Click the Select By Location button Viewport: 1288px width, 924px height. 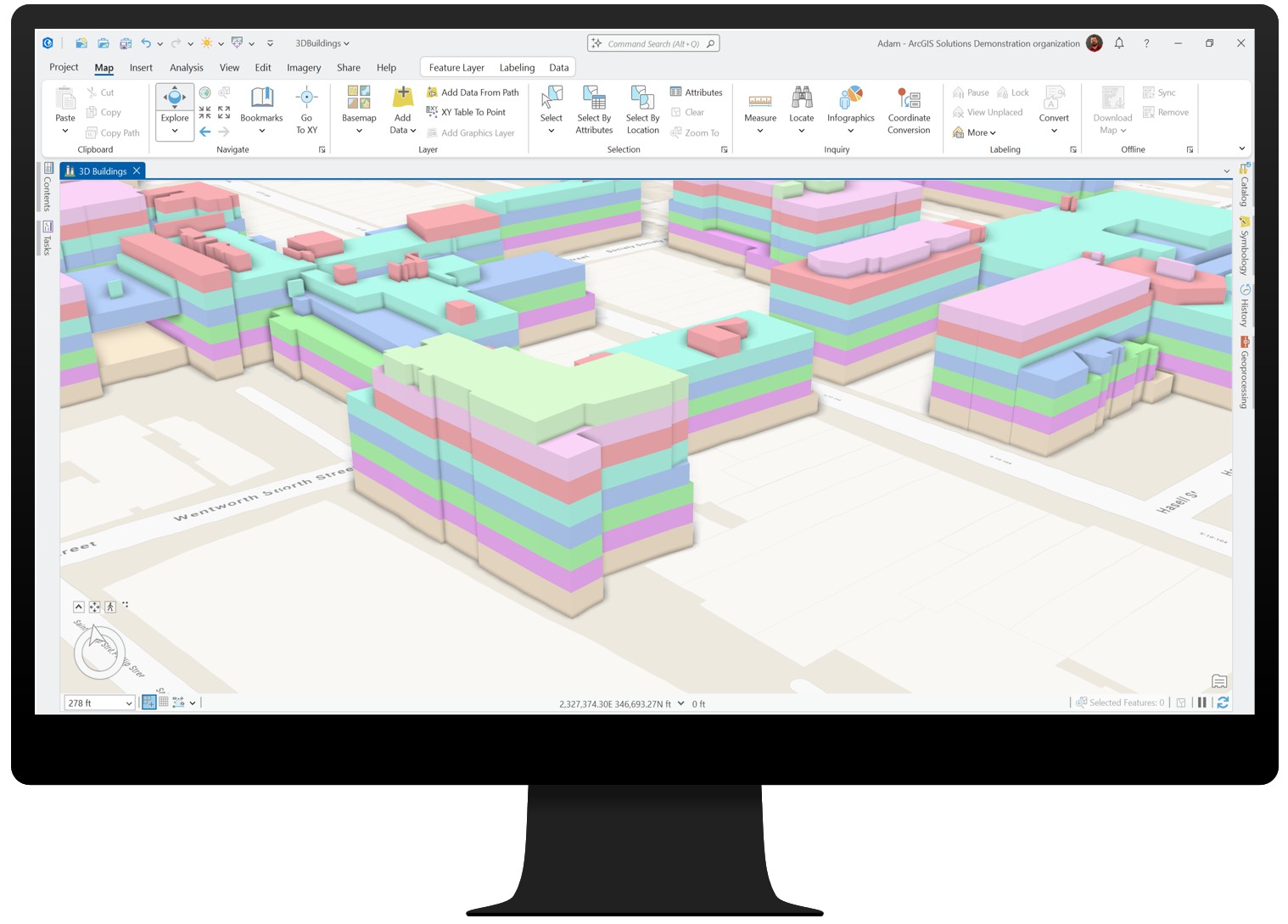click(641, 109)
